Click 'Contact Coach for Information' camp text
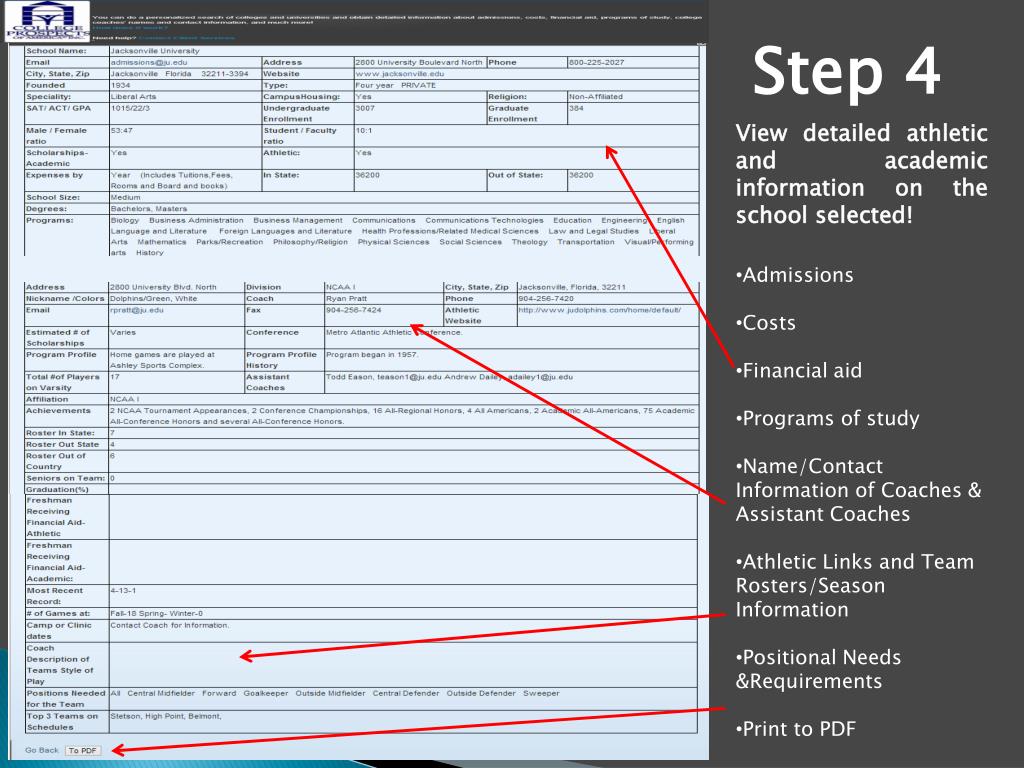 tap(170, 626)
